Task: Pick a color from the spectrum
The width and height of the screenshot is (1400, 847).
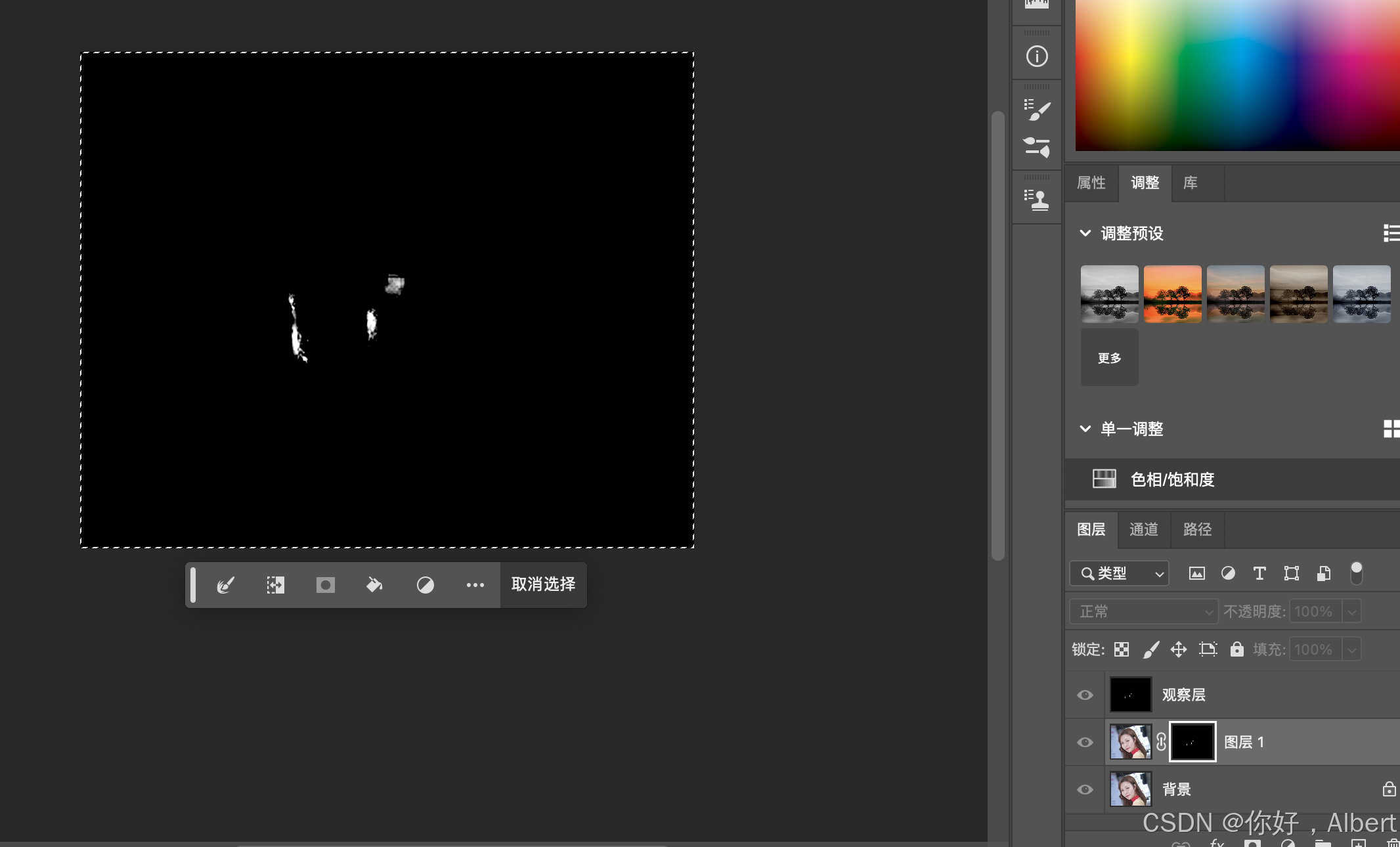Action: point(1235,72)
